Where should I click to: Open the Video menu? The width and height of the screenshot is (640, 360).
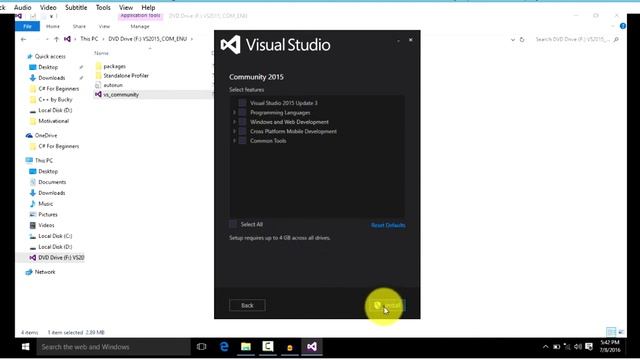[48, 7]
